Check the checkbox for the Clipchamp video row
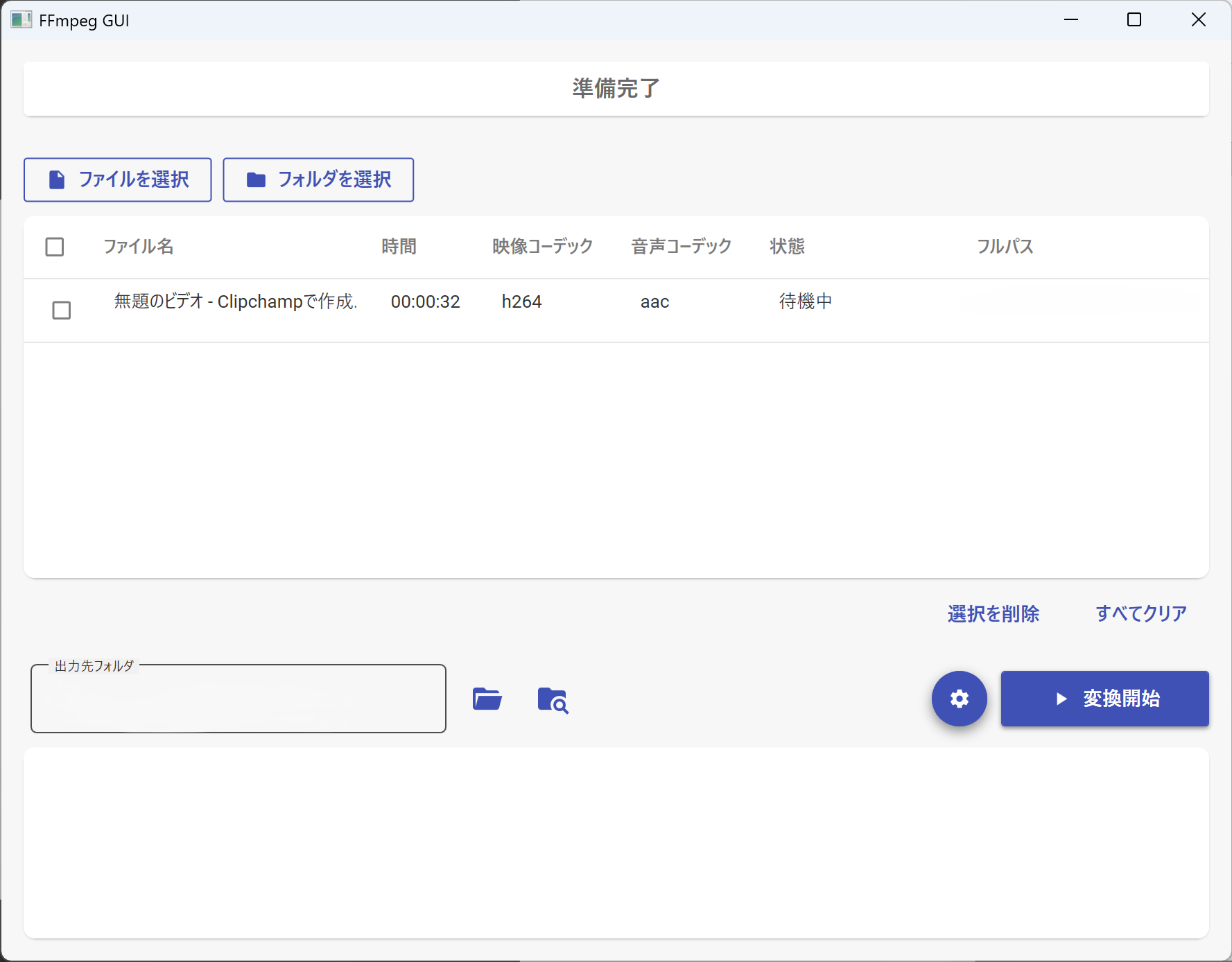This screenshot has width=1232, height=962. [x=61, y=311]
